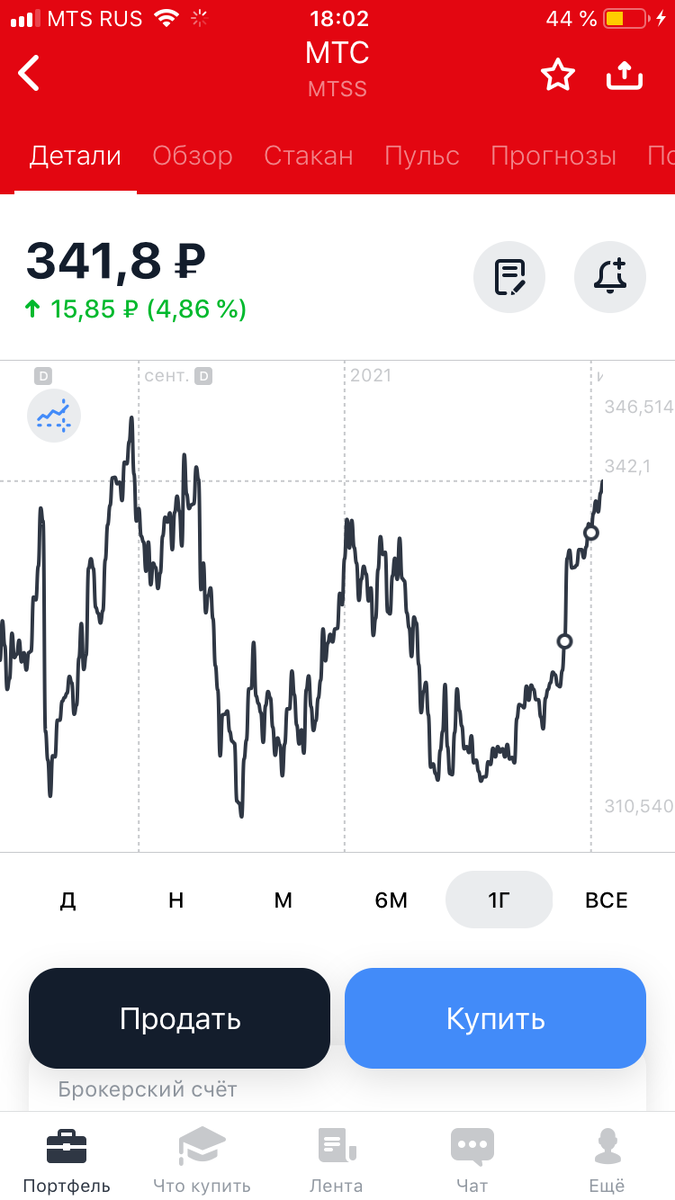Switch chart timeframe to Д

click(67, 899)
